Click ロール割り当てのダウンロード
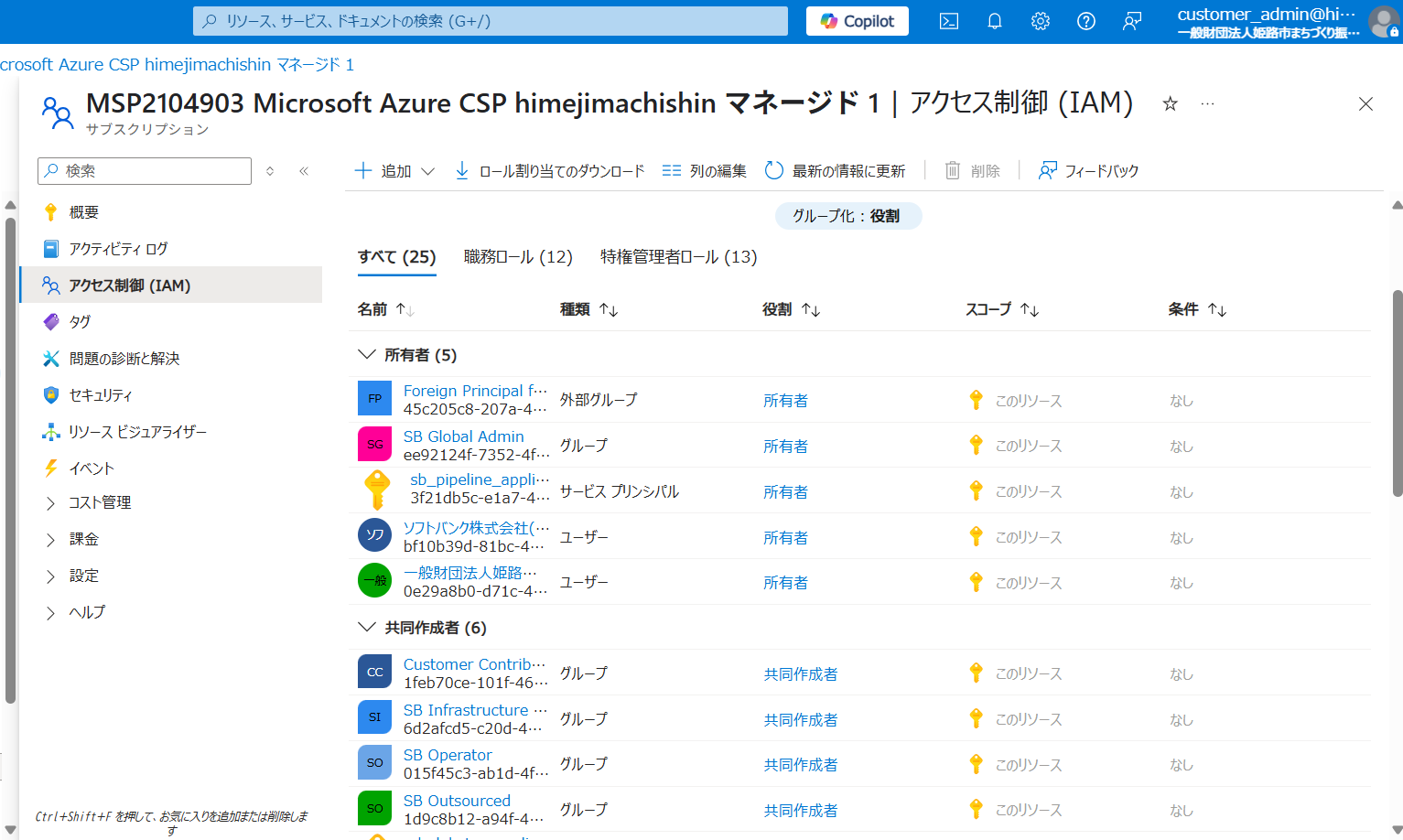This screenshot has width=1403, height=840. [550, 171]
